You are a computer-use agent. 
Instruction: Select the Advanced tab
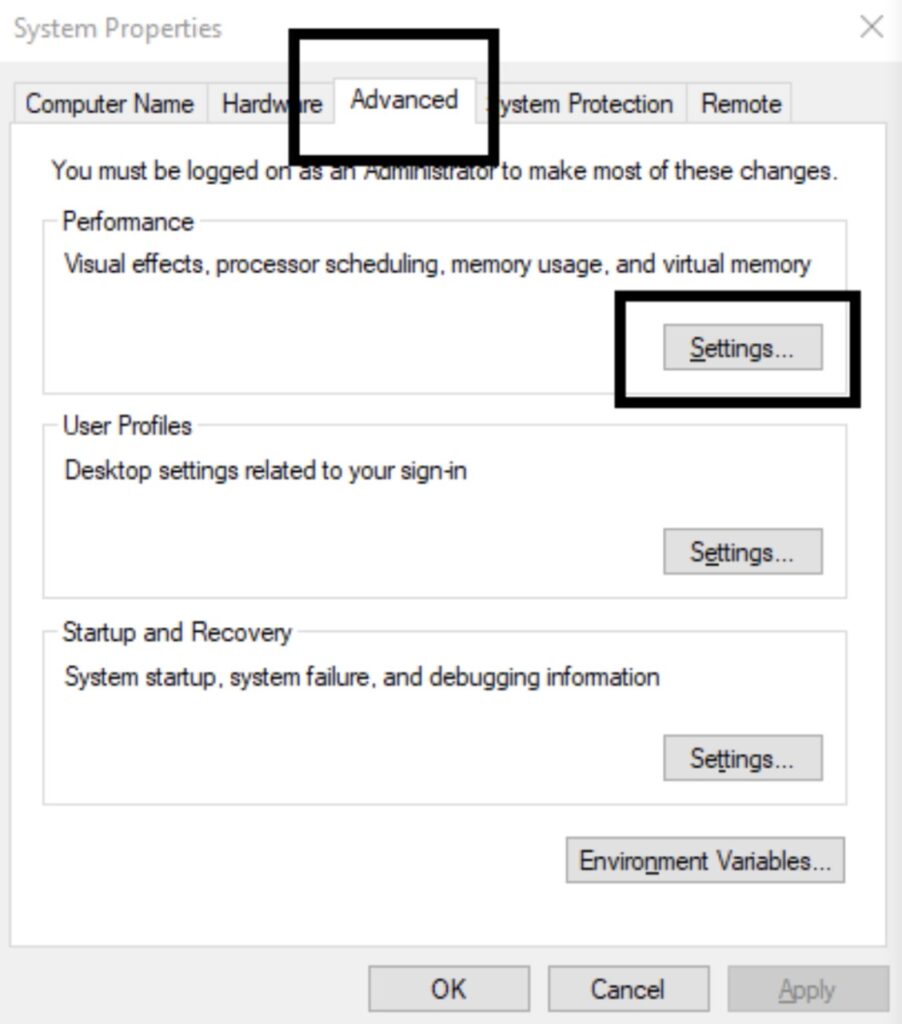[x=404, y=100]
